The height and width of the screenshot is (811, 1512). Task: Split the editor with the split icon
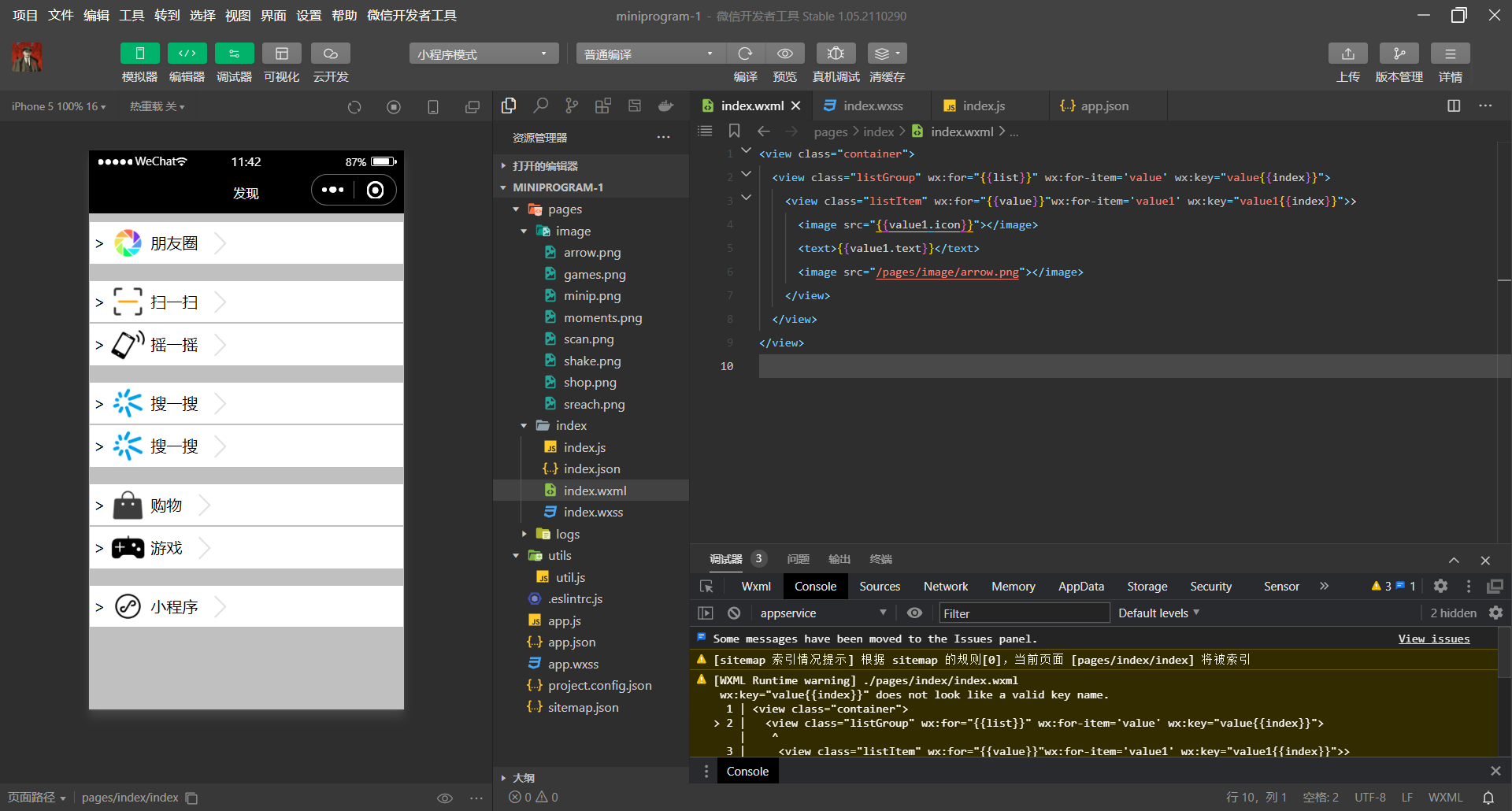pyautogui.click(x=1454, y=106)
